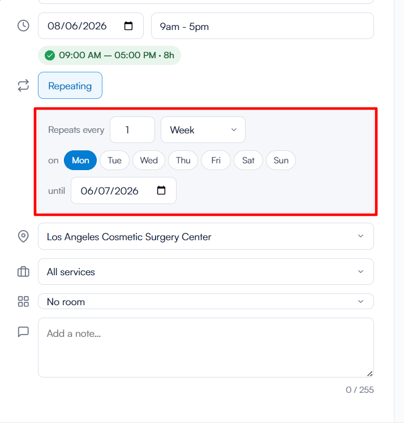The image size is (404, 425).
Task: Click the clock icon beside date field
Action: (x=23, y=26)
